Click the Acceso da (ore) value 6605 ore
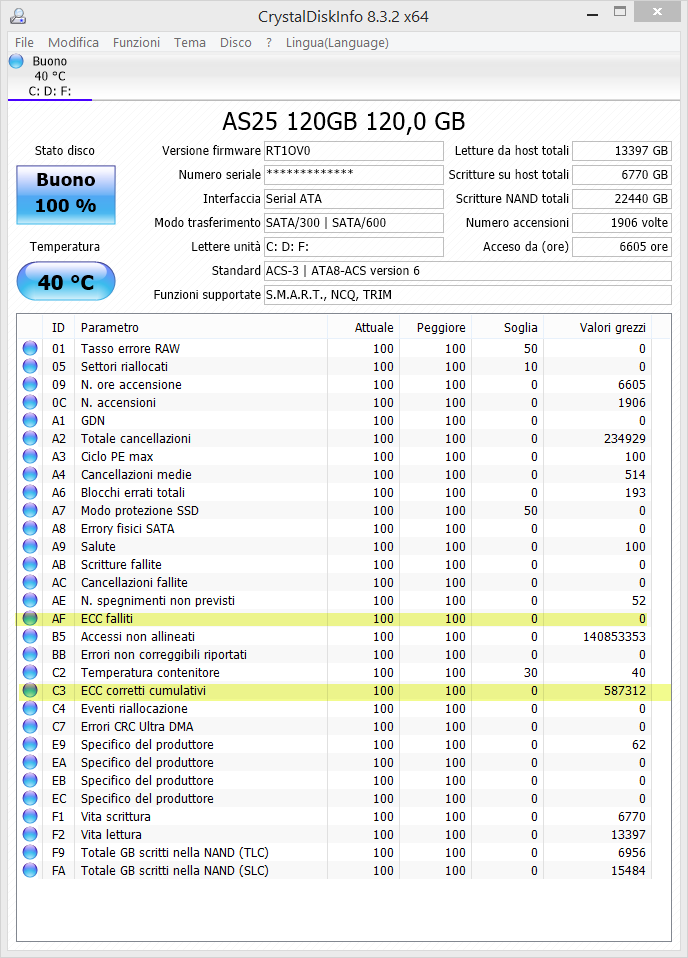 point(621,247)
